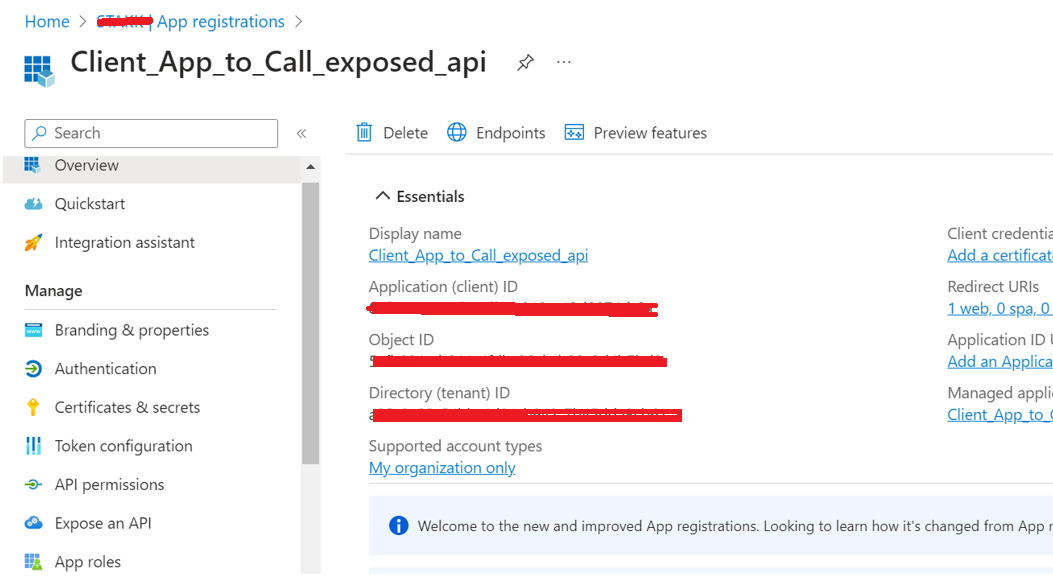Open App roles menu item
The height and width of the screenshot is (583, 1053).
[88, 562]
